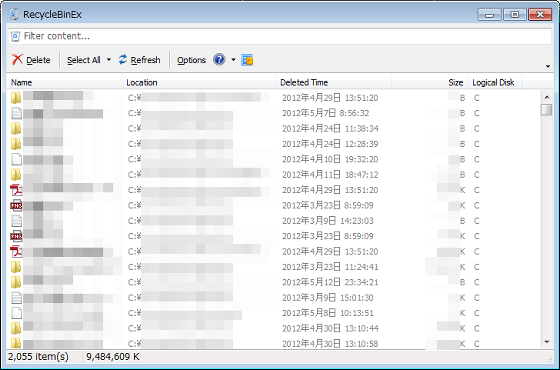Open the dropdown arrow next to Help icon
Image resolution: width=560 pixels, height=370 pixels.
coord(233,60)
